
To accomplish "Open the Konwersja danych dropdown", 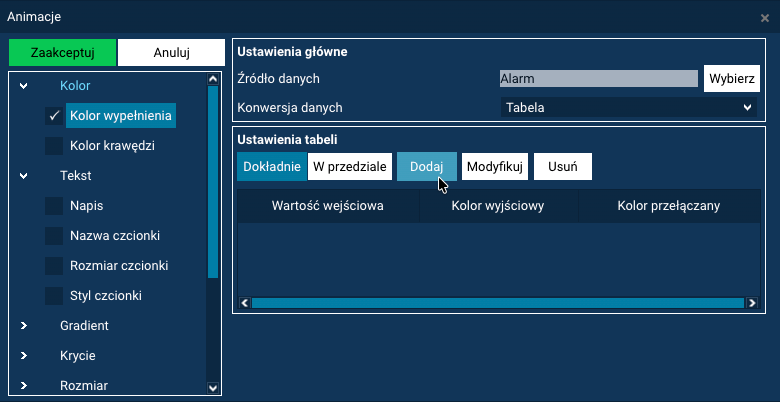I will tap(629, 108).
